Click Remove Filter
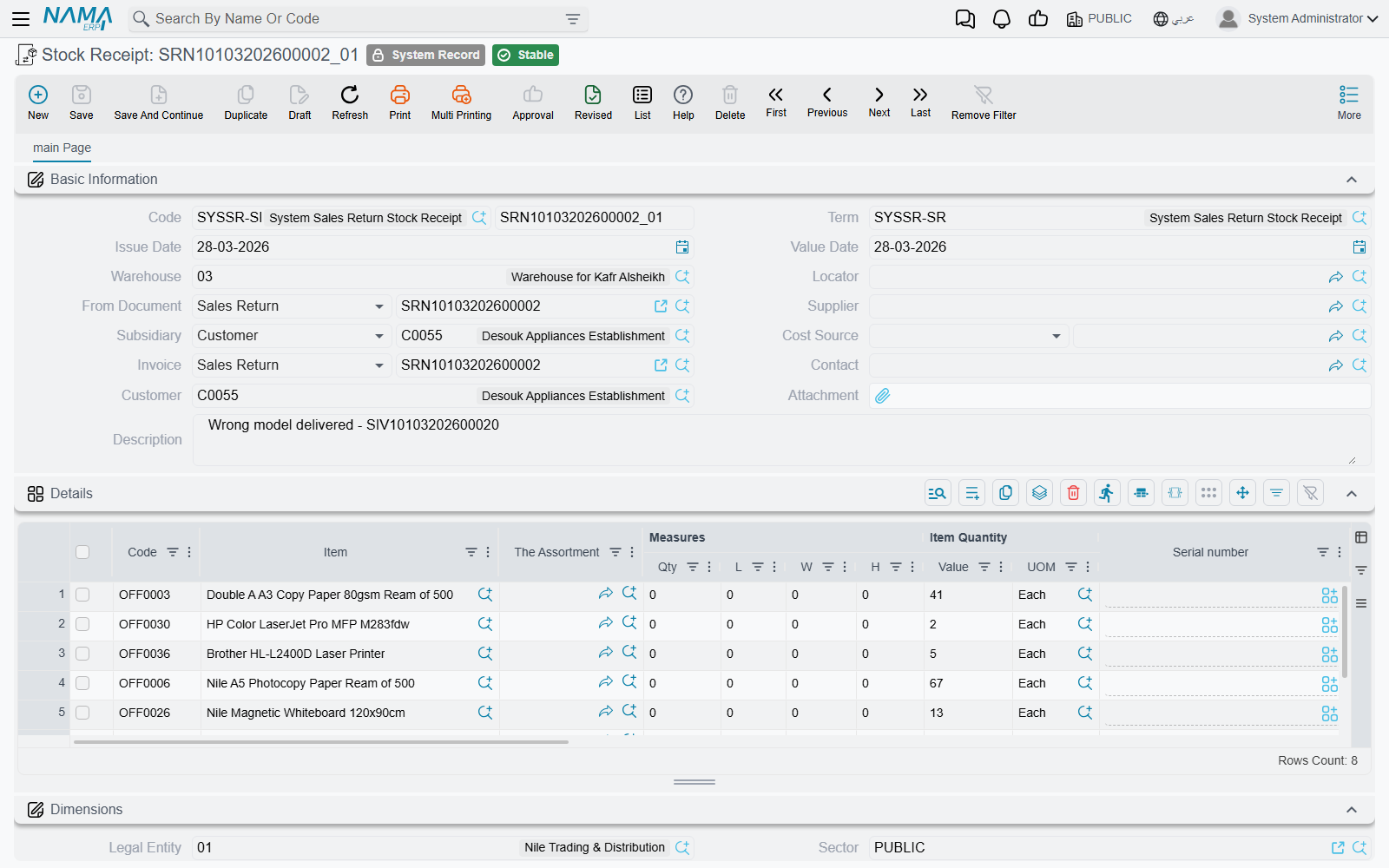 pyautogui.click(x=984, y=102)
